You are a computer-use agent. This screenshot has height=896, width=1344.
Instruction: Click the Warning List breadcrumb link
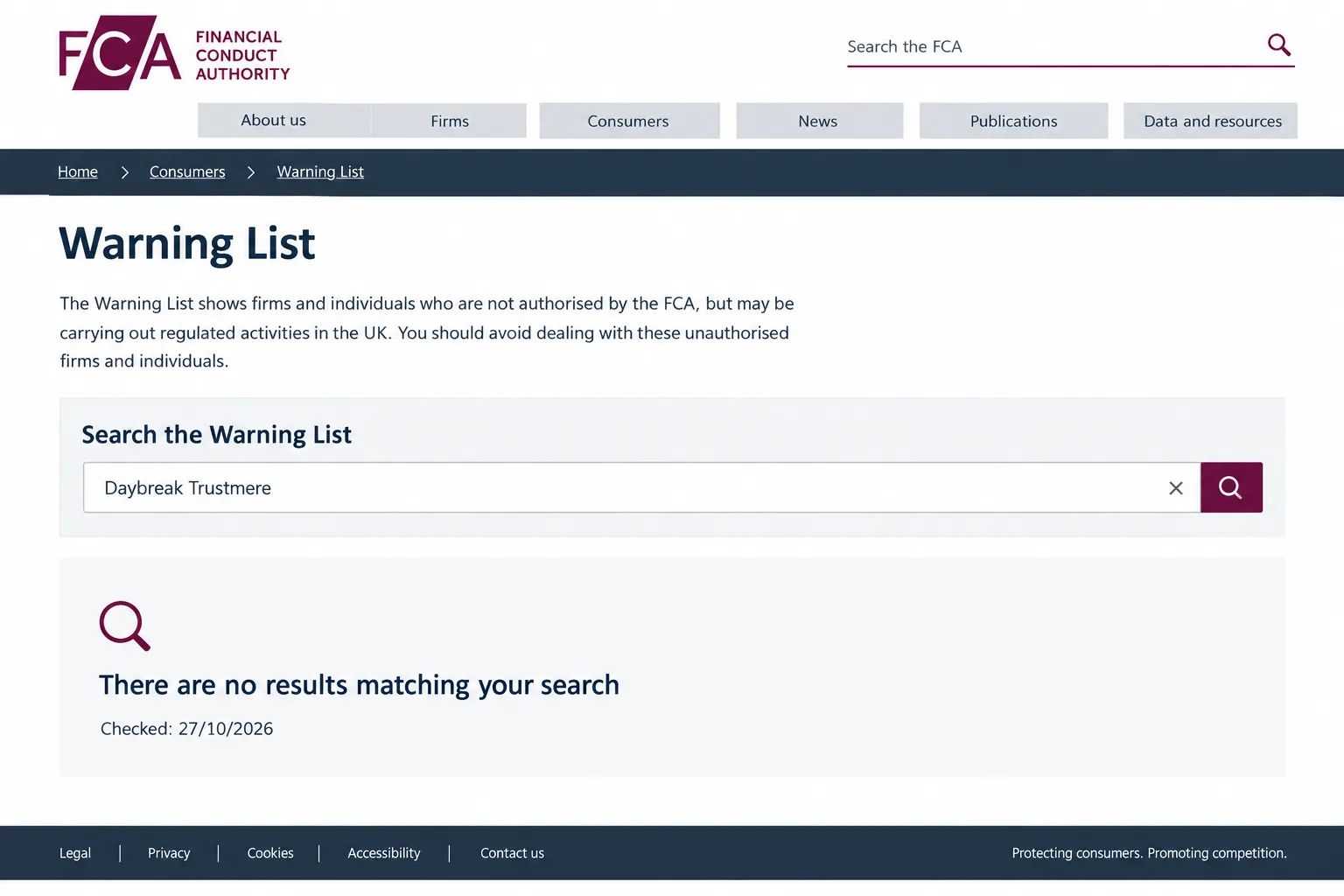pyautogui.click(x=320, y=172)
